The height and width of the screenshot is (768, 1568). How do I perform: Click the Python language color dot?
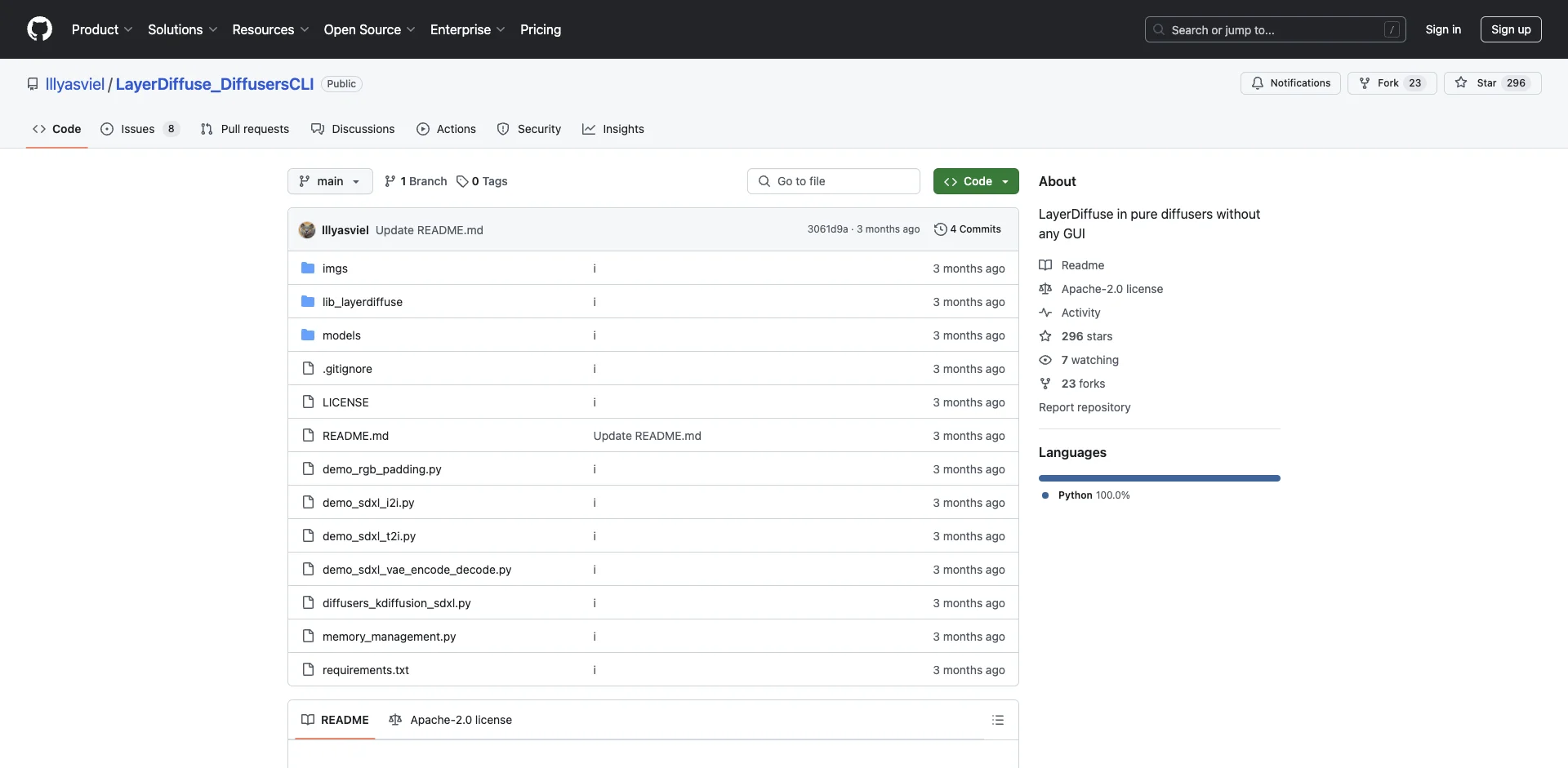1045,495
